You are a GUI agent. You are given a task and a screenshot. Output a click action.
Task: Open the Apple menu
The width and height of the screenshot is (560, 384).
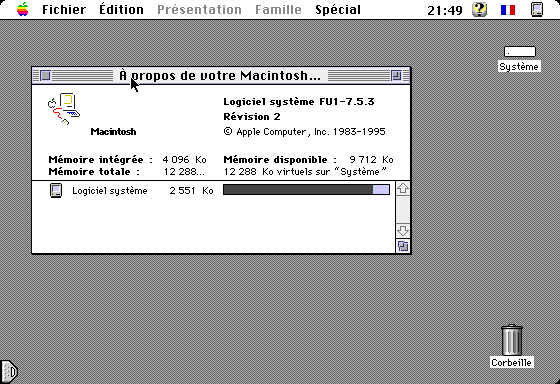pos(22,9)
